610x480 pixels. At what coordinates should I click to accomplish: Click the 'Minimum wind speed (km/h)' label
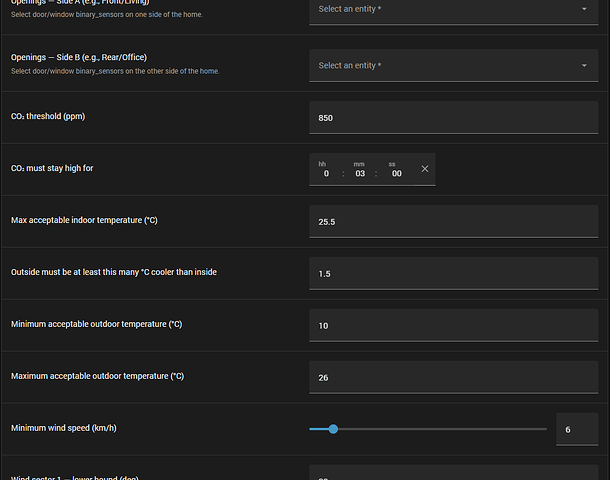point(64,428)
